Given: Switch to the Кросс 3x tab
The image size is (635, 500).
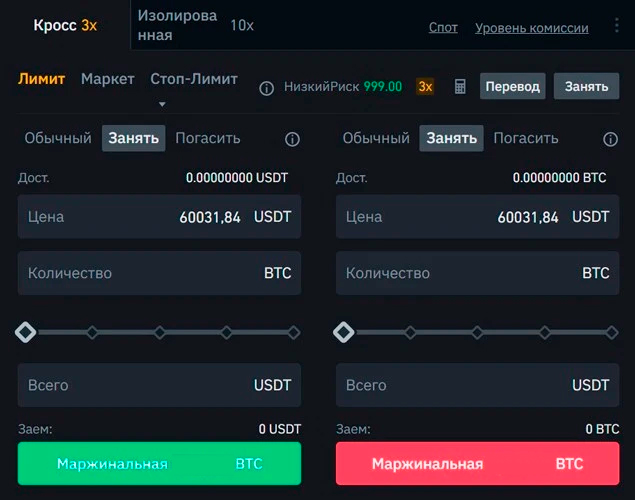Looking at the screenshot, I should [x=65, y=25].
